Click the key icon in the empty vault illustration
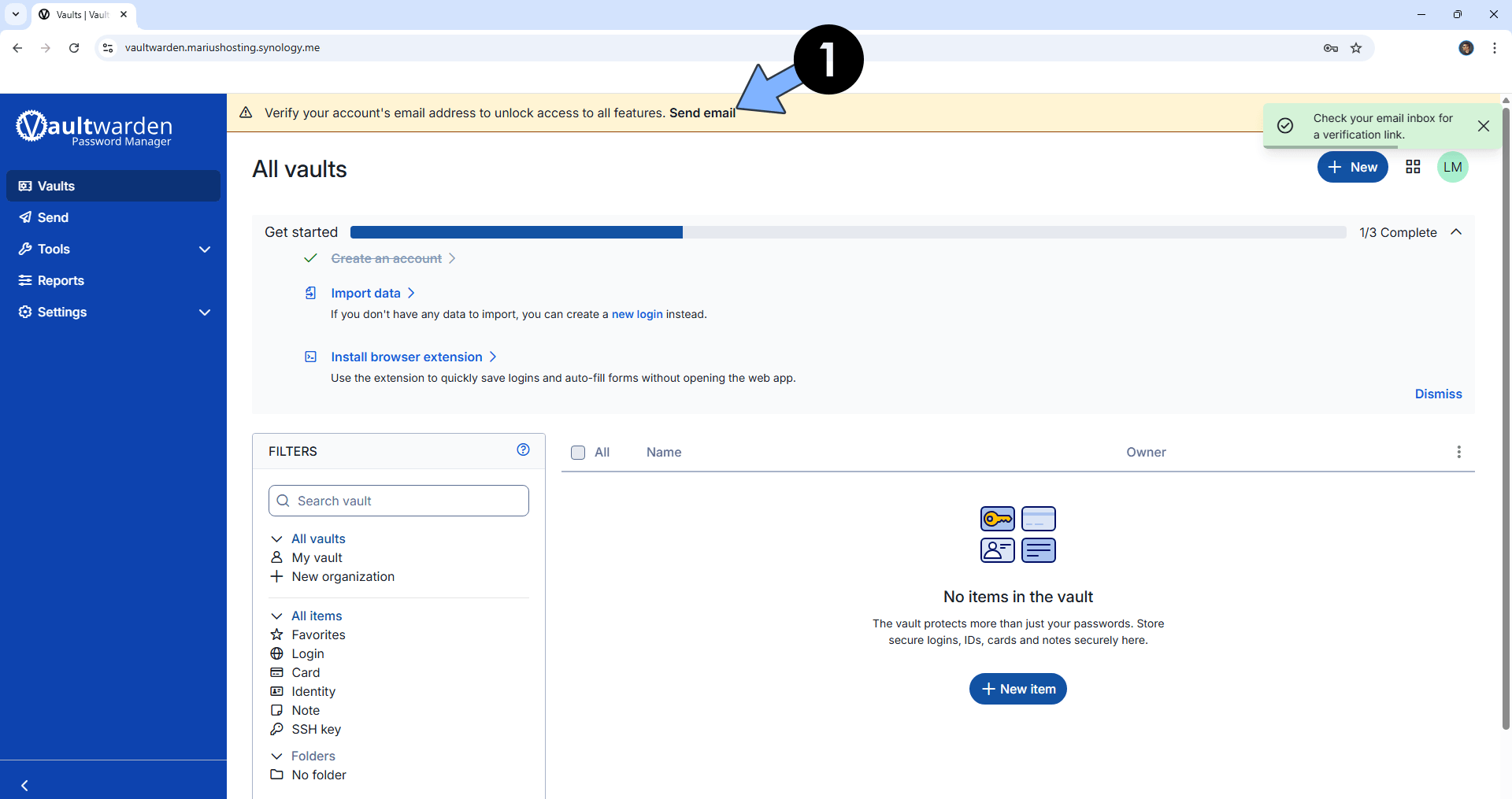 tap(997, 518)
